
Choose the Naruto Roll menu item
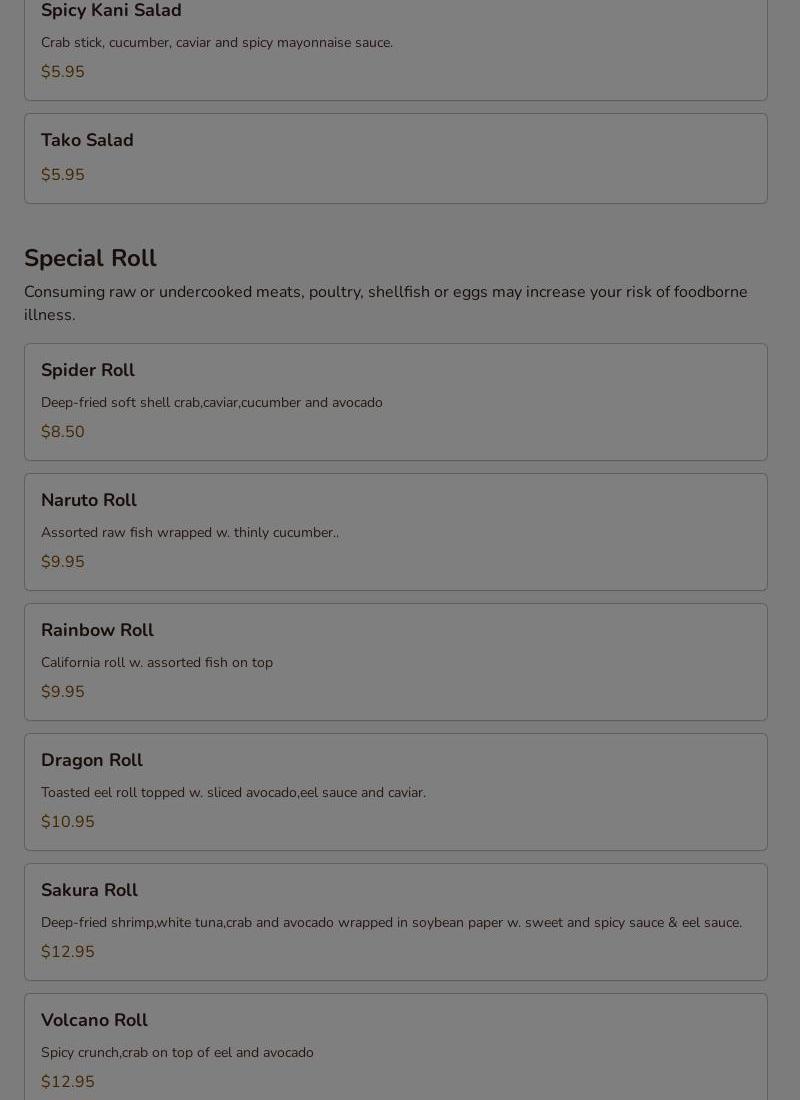click(x=396, y=532)
